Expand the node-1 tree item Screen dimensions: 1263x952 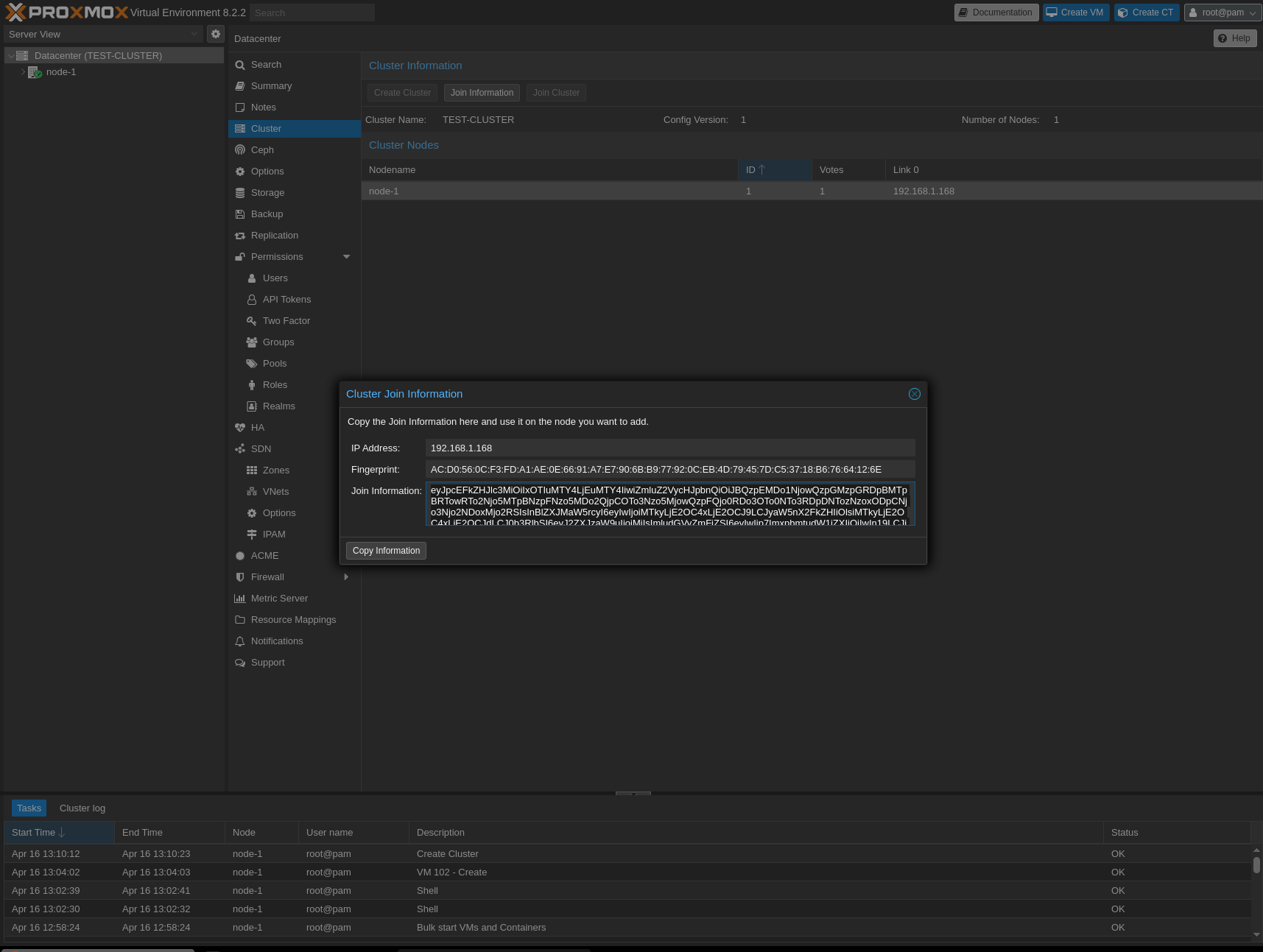point(23,71)
